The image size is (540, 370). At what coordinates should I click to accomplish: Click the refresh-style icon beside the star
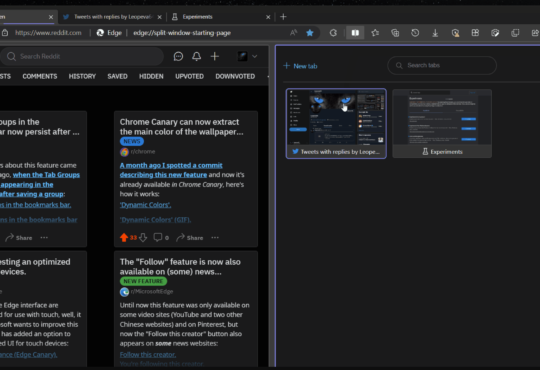click(x=333, y=33)
